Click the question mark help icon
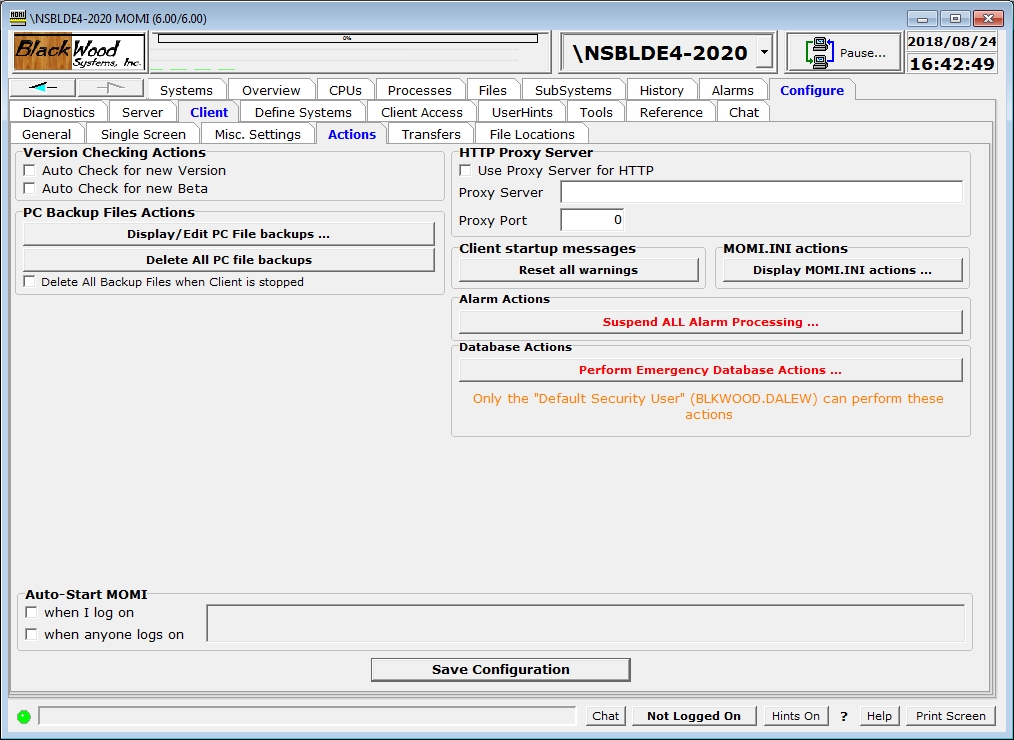 coord(844,716)
